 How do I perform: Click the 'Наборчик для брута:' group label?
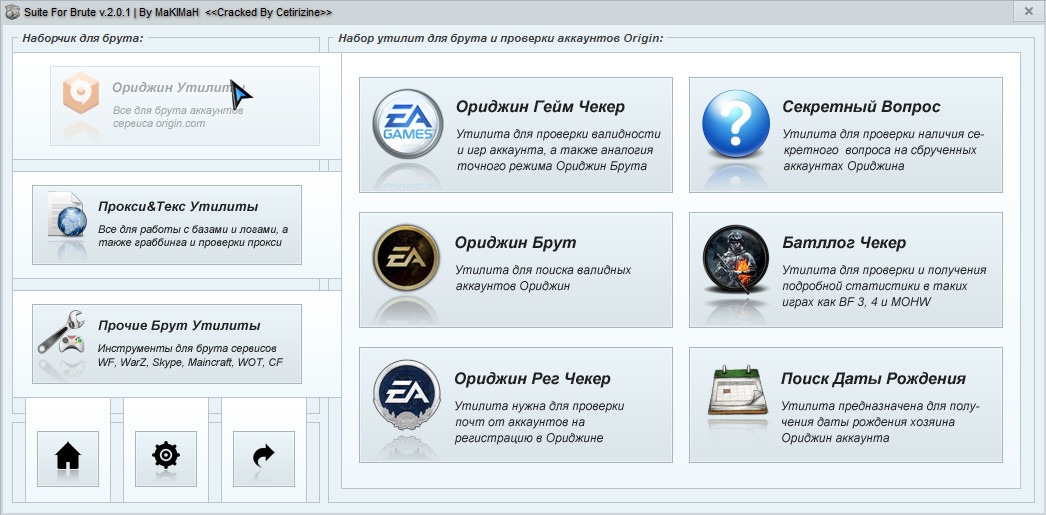pos(83,38)
